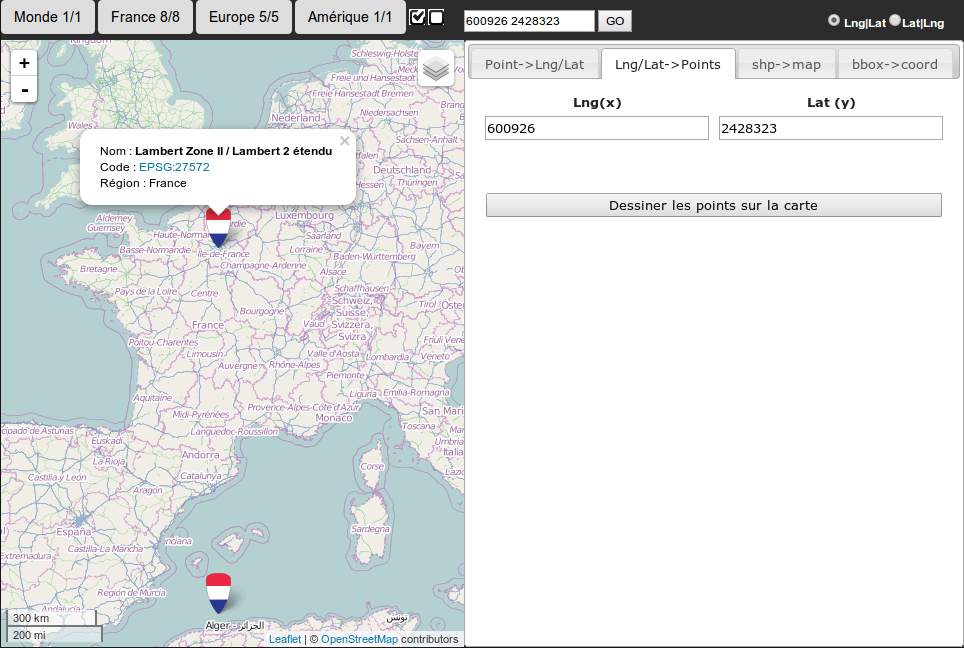
Task: Click the España label on the map
Action: tap(74, 532)
